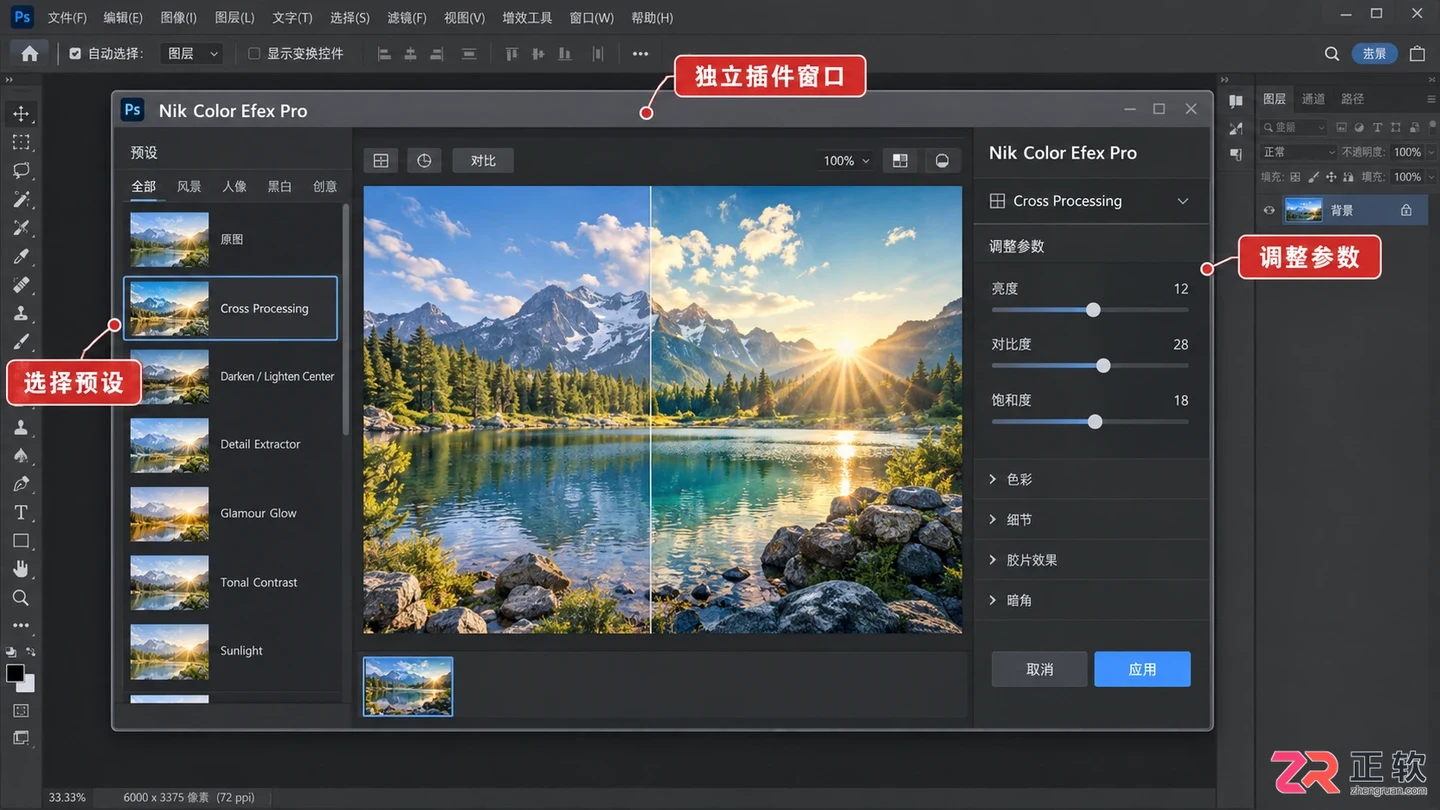Expand the 暗角 section
The image size is (1440, 810).
pyautogui.click(x=1091, y=600)
